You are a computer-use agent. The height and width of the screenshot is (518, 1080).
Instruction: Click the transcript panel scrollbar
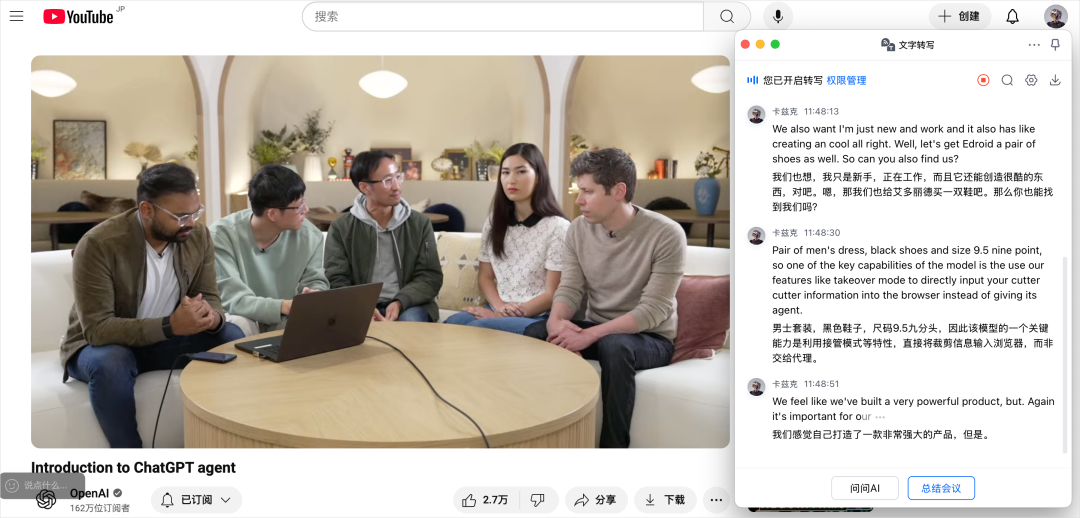pyautogui.click(x=1066, y=355)
